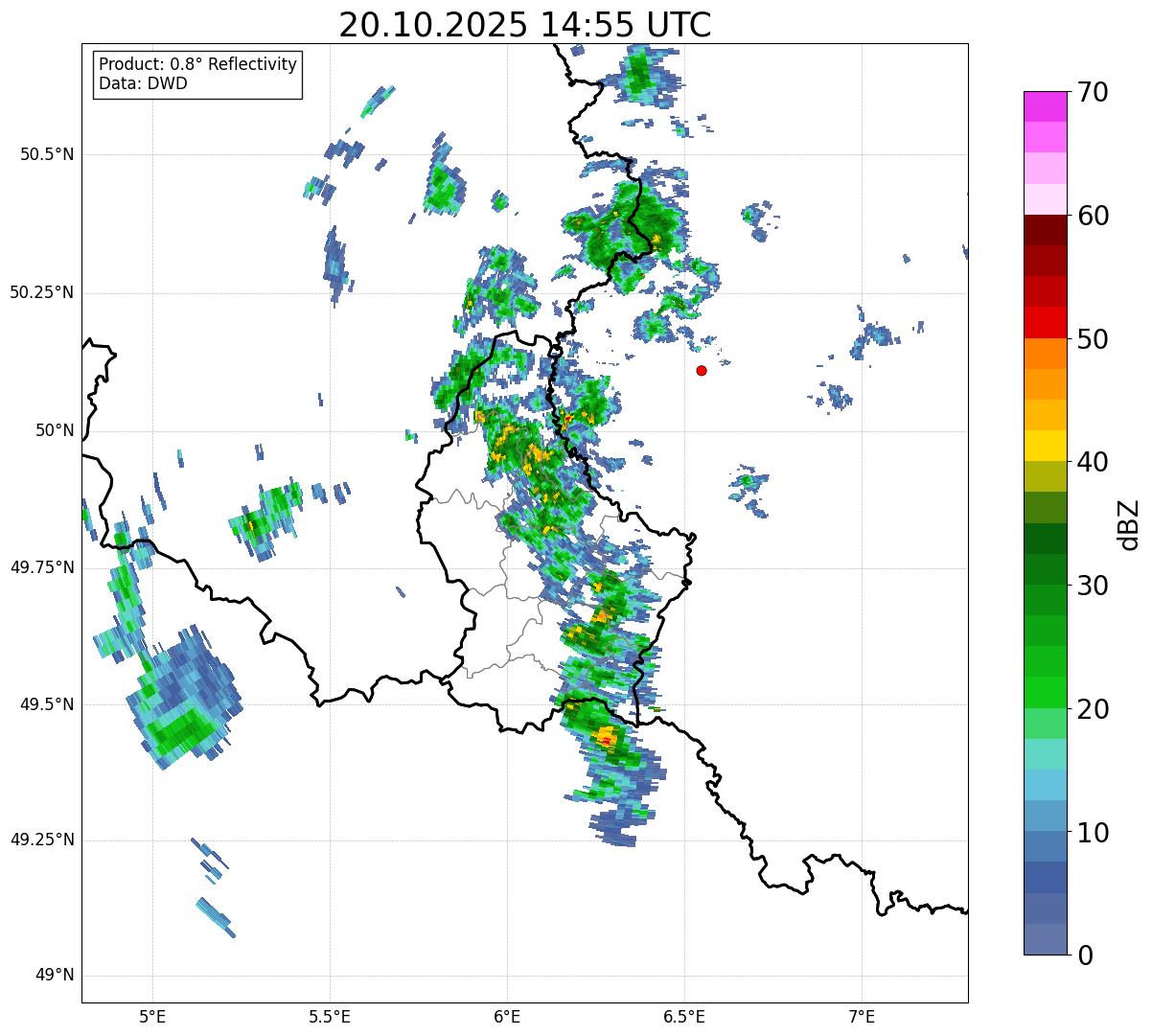The height and width of the screenshot is (1036, 1152).
Task: Click the "Data: DWD" label
Action: pos(143,83)
